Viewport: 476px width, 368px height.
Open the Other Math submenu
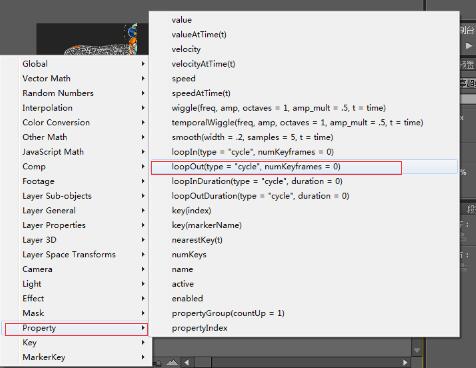click(76, 137)
